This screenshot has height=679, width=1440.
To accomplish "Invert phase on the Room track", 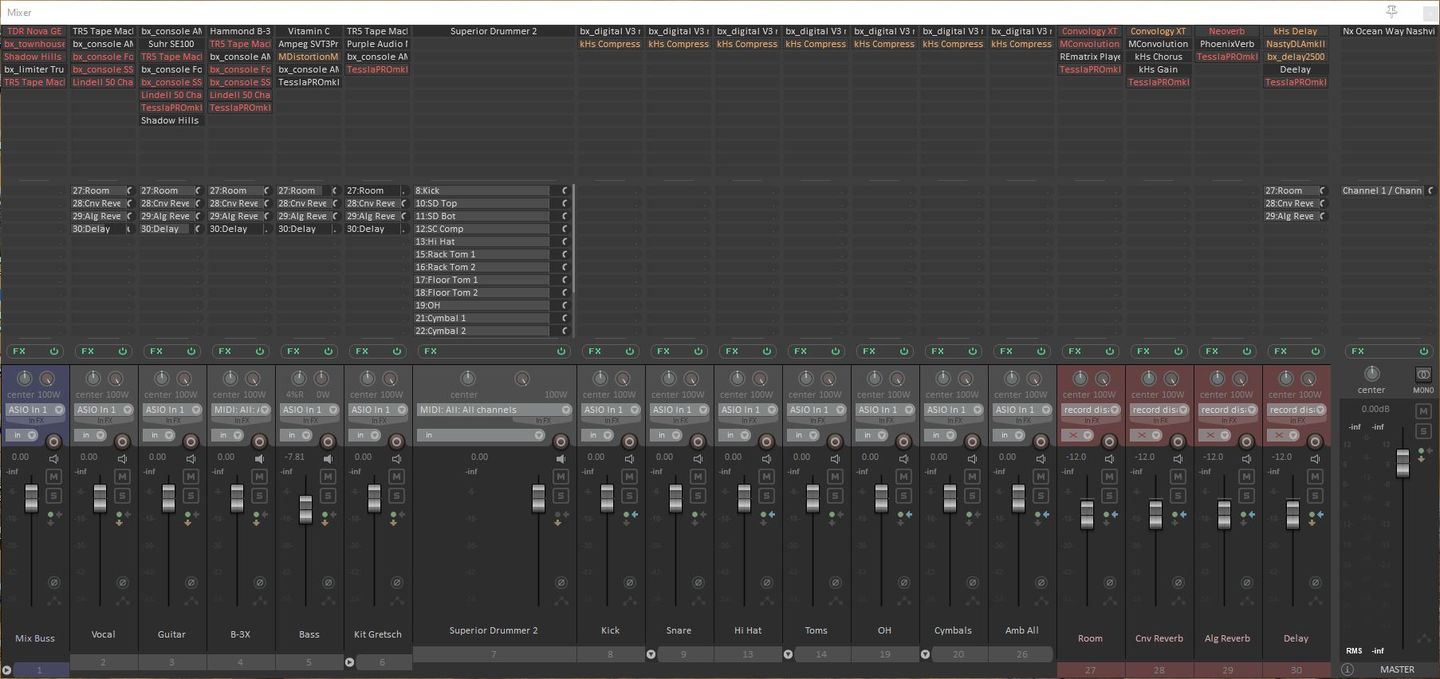I will click(1108, 582).
